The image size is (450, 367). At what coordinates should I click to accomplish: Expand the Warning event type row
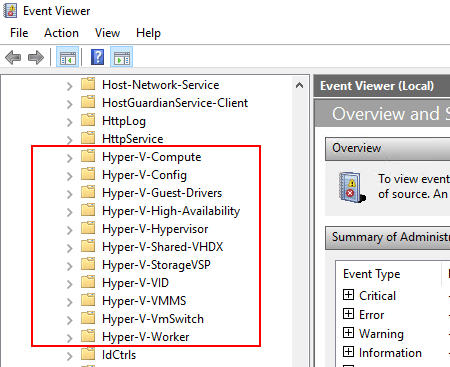[x=348, y=333]
